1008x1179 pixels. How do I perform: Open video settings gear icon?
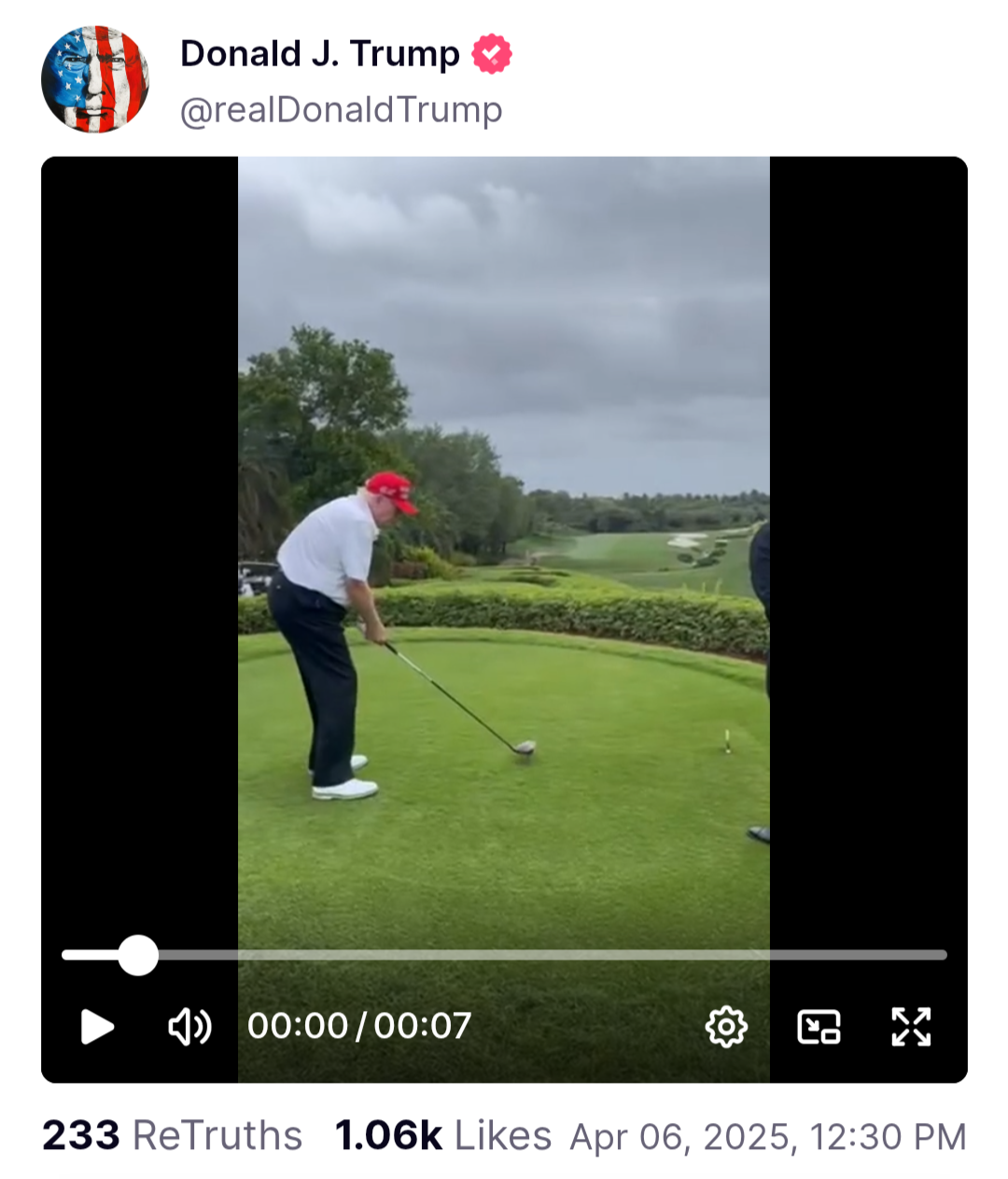pos(726,1027)
